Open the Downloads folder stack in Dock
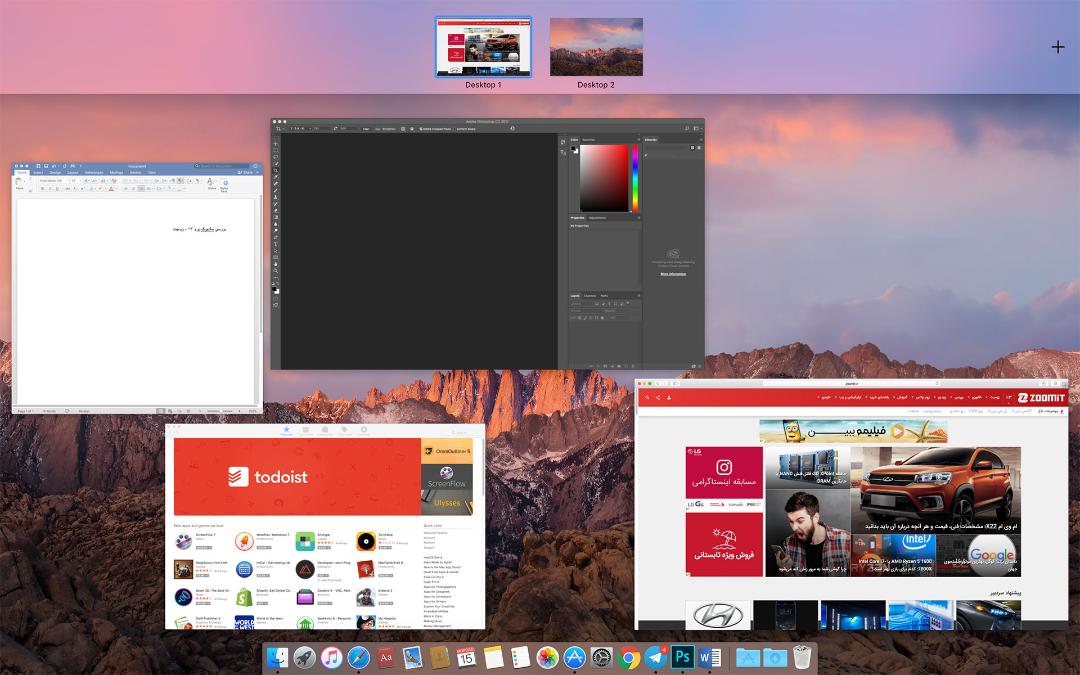Screen dimensions: 1080x675 point(774,657)
